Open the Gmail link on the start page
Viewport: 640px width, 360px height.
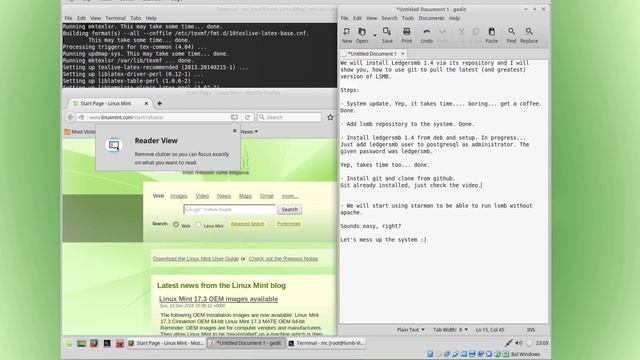pyautogui.click(x=267, y=196)
